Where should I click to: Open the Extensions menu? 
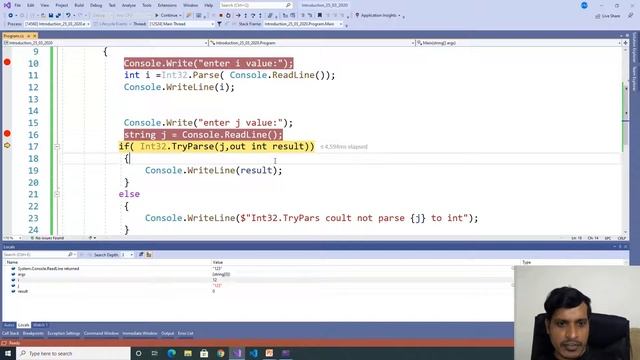pyautogui.click(x=167, y=5)
